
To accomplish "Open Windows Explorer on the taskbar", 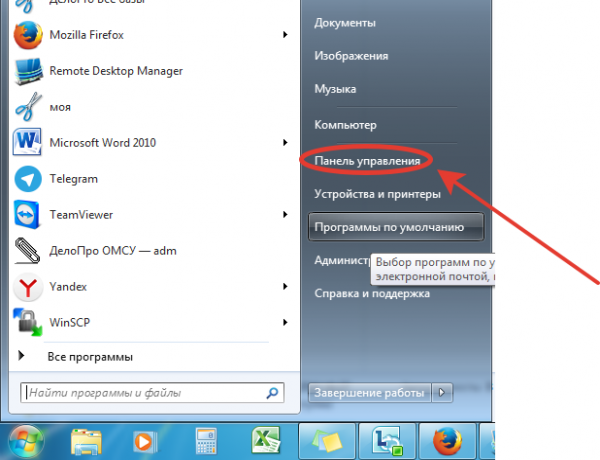I will (86, 442).
